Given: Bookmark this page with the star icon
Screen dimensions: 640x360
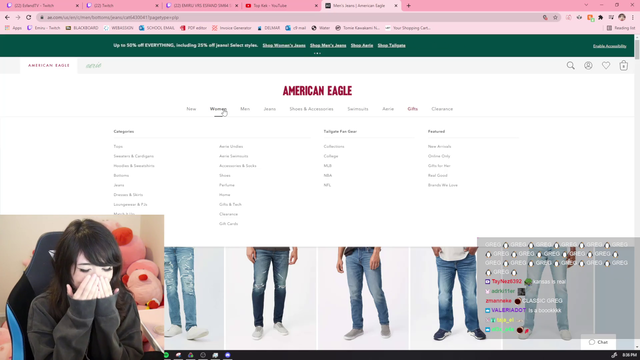Looking at the screenshot, I should click(555, 18).
